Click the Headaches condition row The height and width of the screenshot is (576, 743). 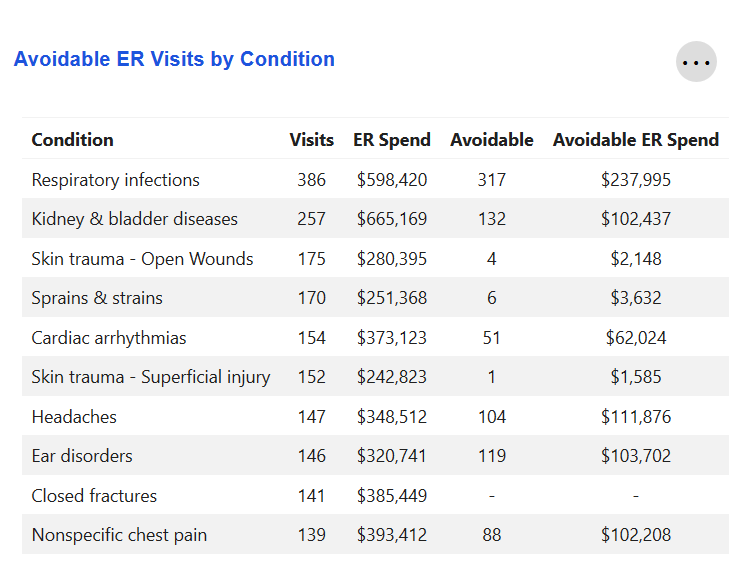[x=74, y=417]
